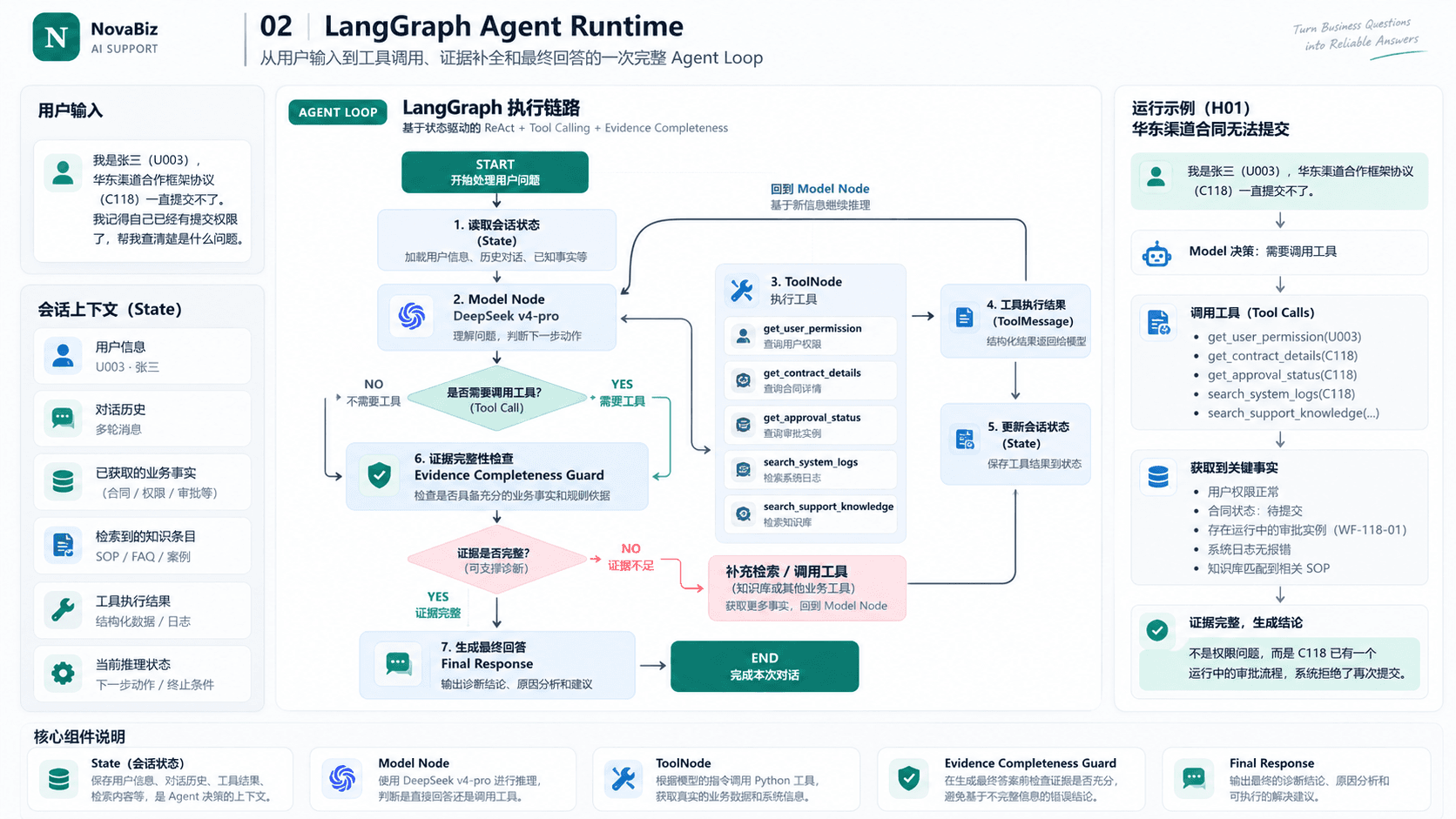Viewport: 1456px width, 819px height.
Task: Click the Model 决策: 需要调用工具 text
Action: coord(1263,252)
